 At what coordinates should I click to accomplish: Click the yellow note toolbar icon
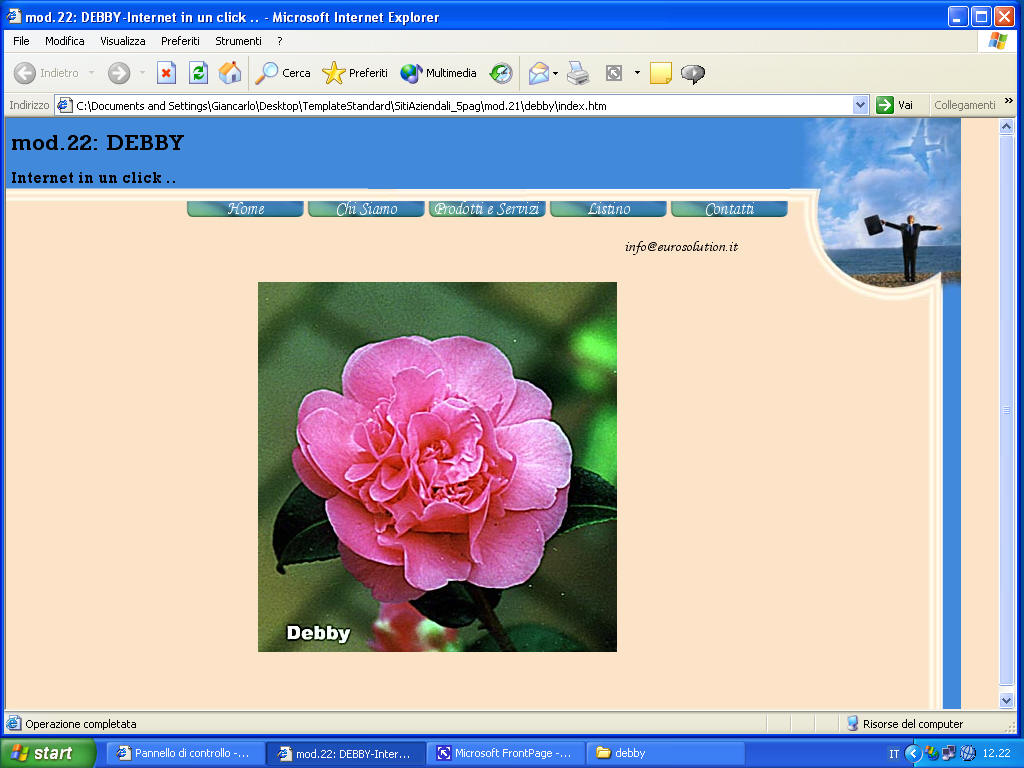tap(661, 73)
